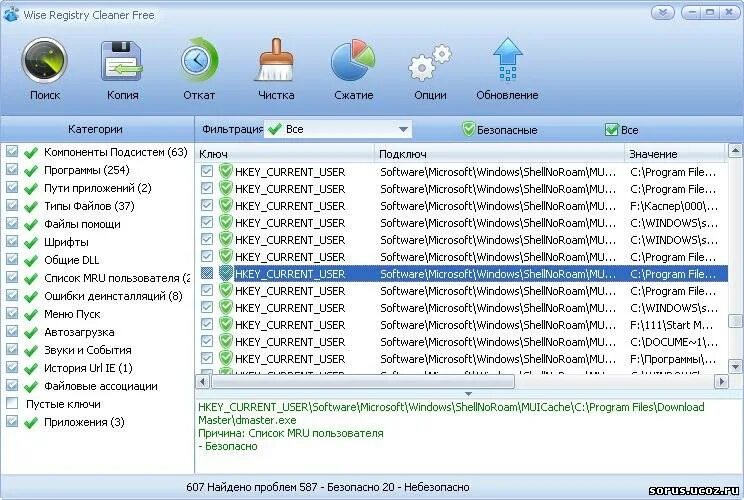Open the Откат restore tool
Viewport: 744px width, 500px height.
point(199,69)
